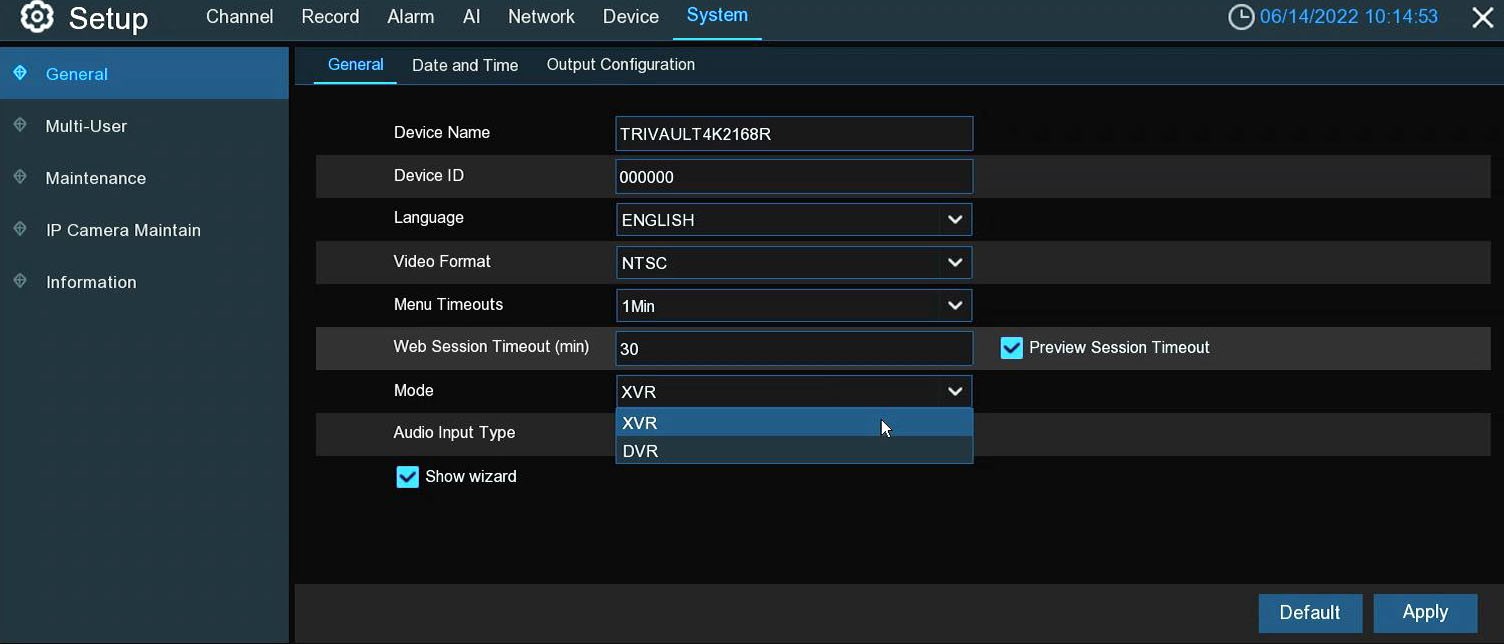This screenshot has height=644, width=1504.
Task: Click the diamond icon next to Maintenance
Action: click(20, 177)
